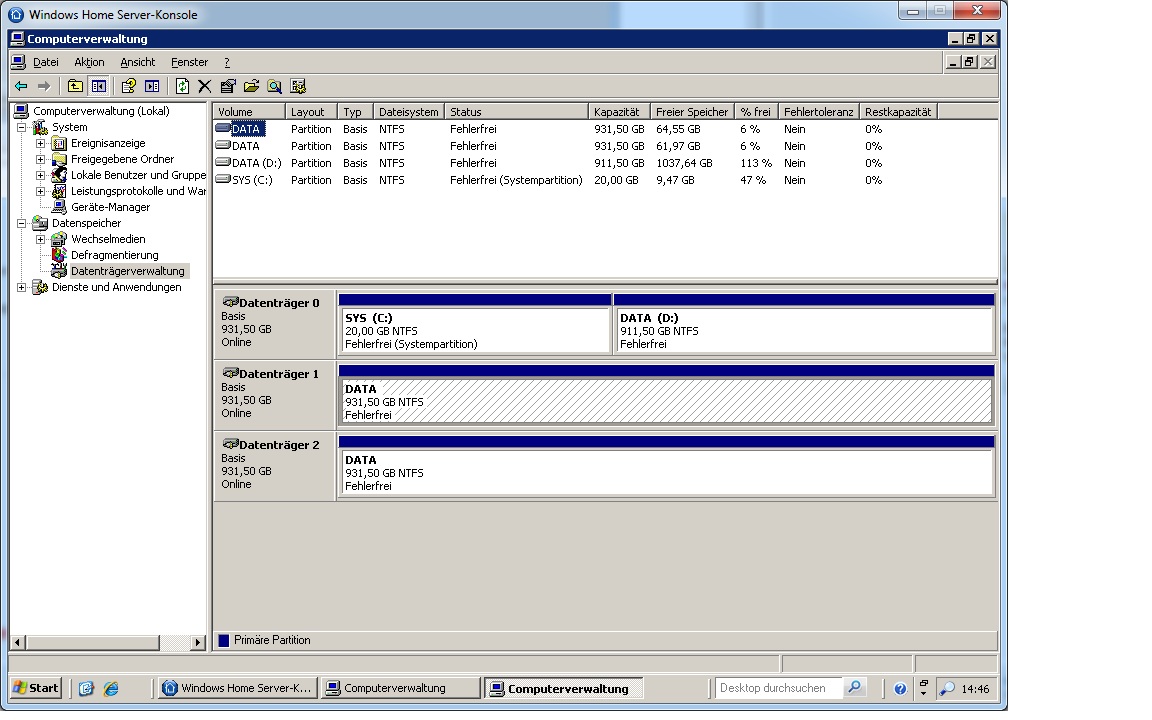Collapse the System tree node
This screenshot has height=720, width=1152.
22,127
